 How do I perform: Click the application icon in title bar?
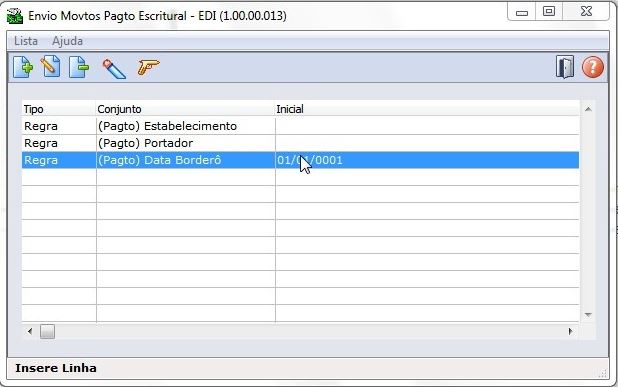[15, 16]
